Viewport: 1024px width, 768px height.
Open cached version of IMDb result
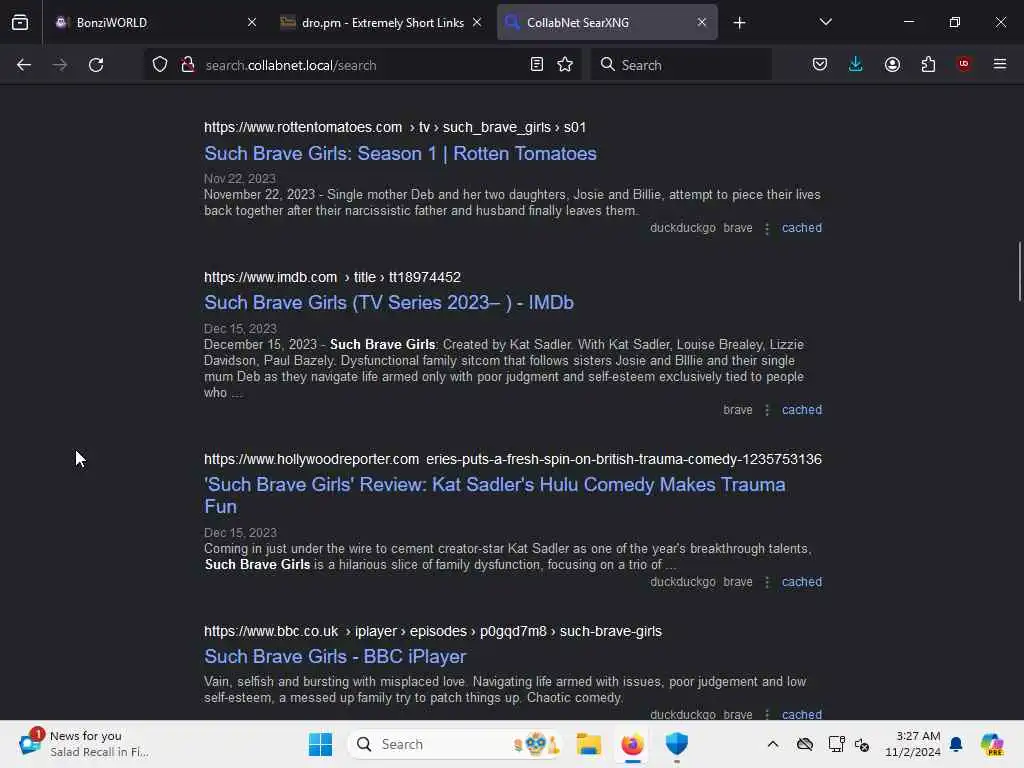click(x=802, y=410)
